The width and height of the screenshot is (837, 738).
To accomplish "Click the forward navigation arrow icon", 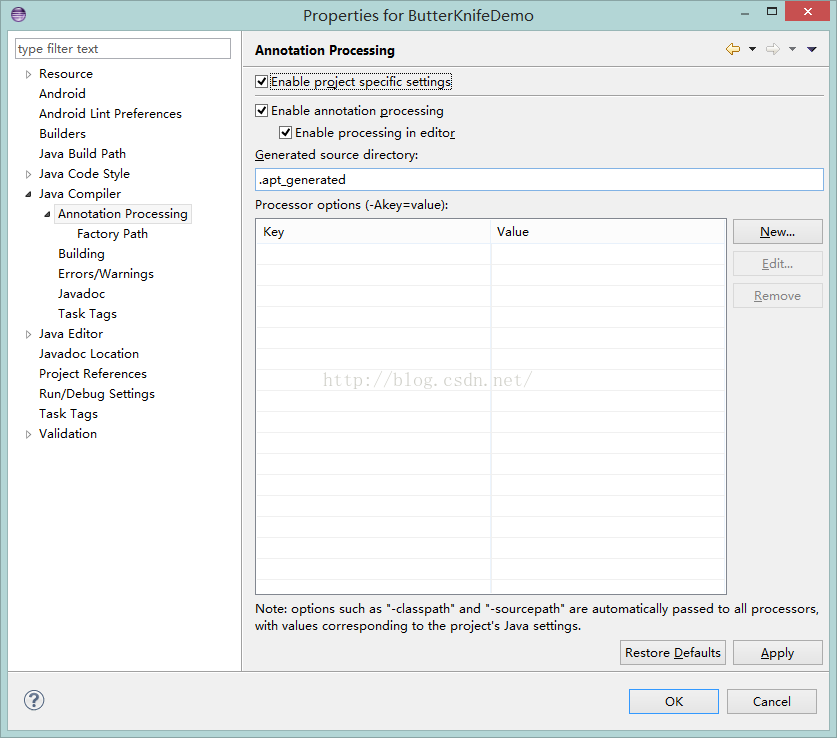I will click(x=772, y=50).
